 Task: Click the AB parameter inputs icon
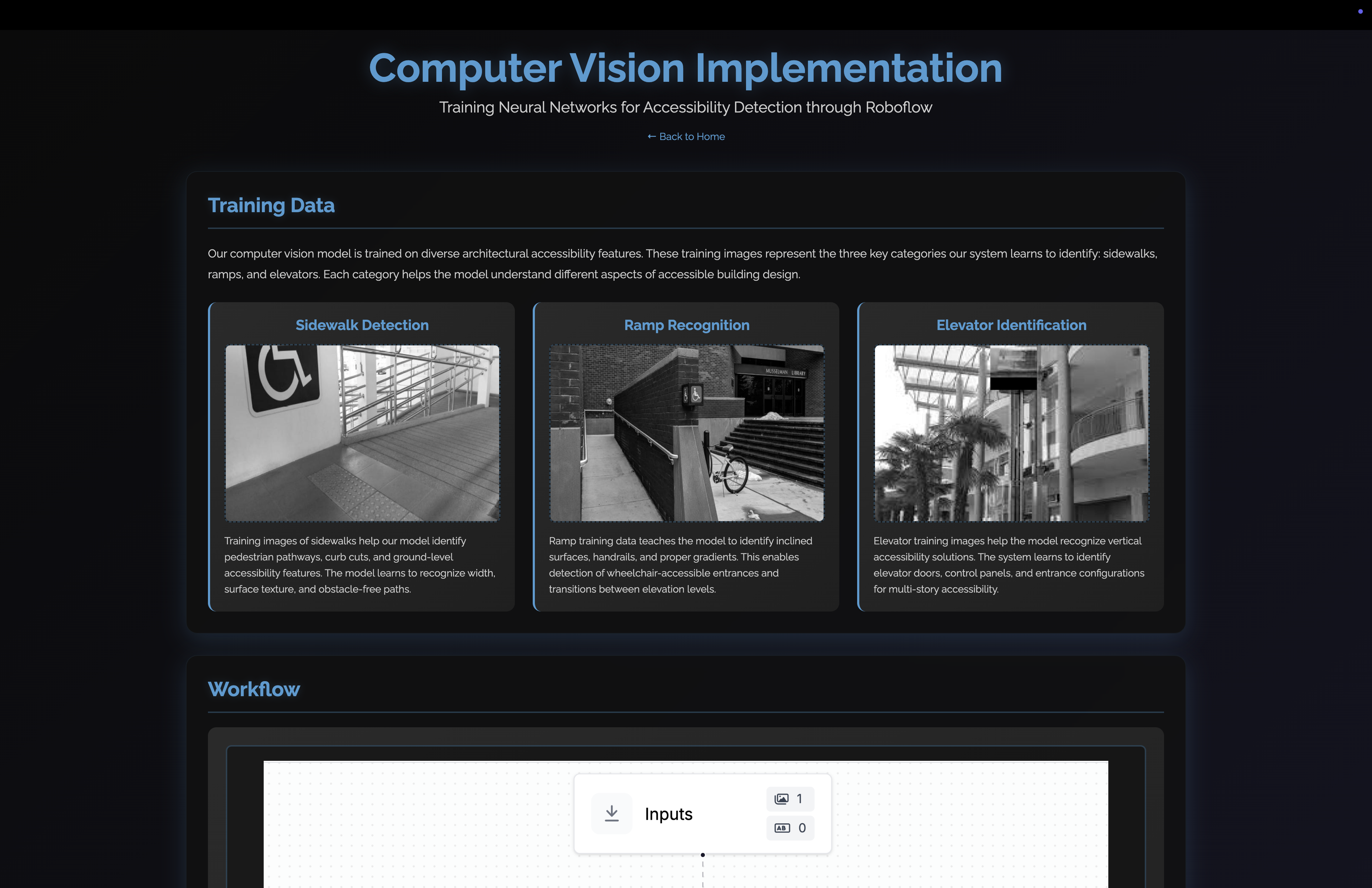[782, 828]
